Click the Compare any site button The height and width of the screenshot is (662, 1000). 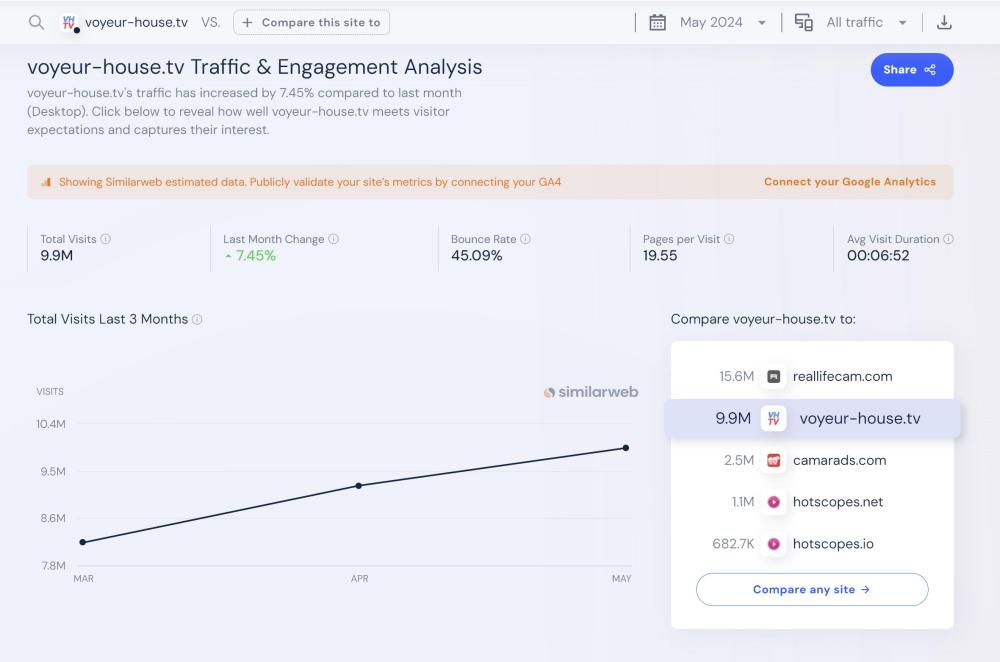[811, 589]
